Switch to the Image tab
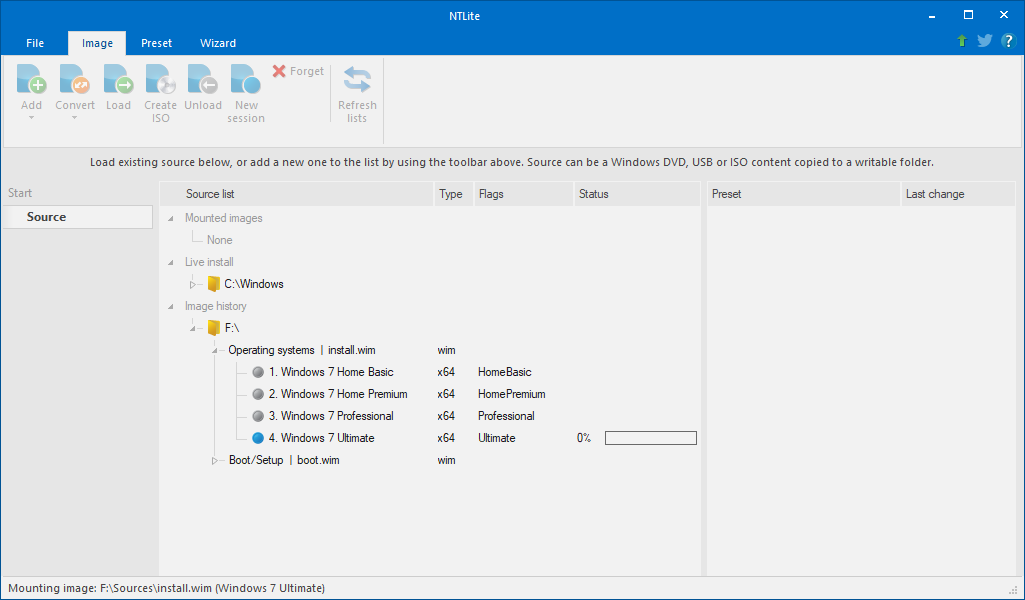Image resolution: width=1025 pixels, height=600 pixels. tap(97, 43)
